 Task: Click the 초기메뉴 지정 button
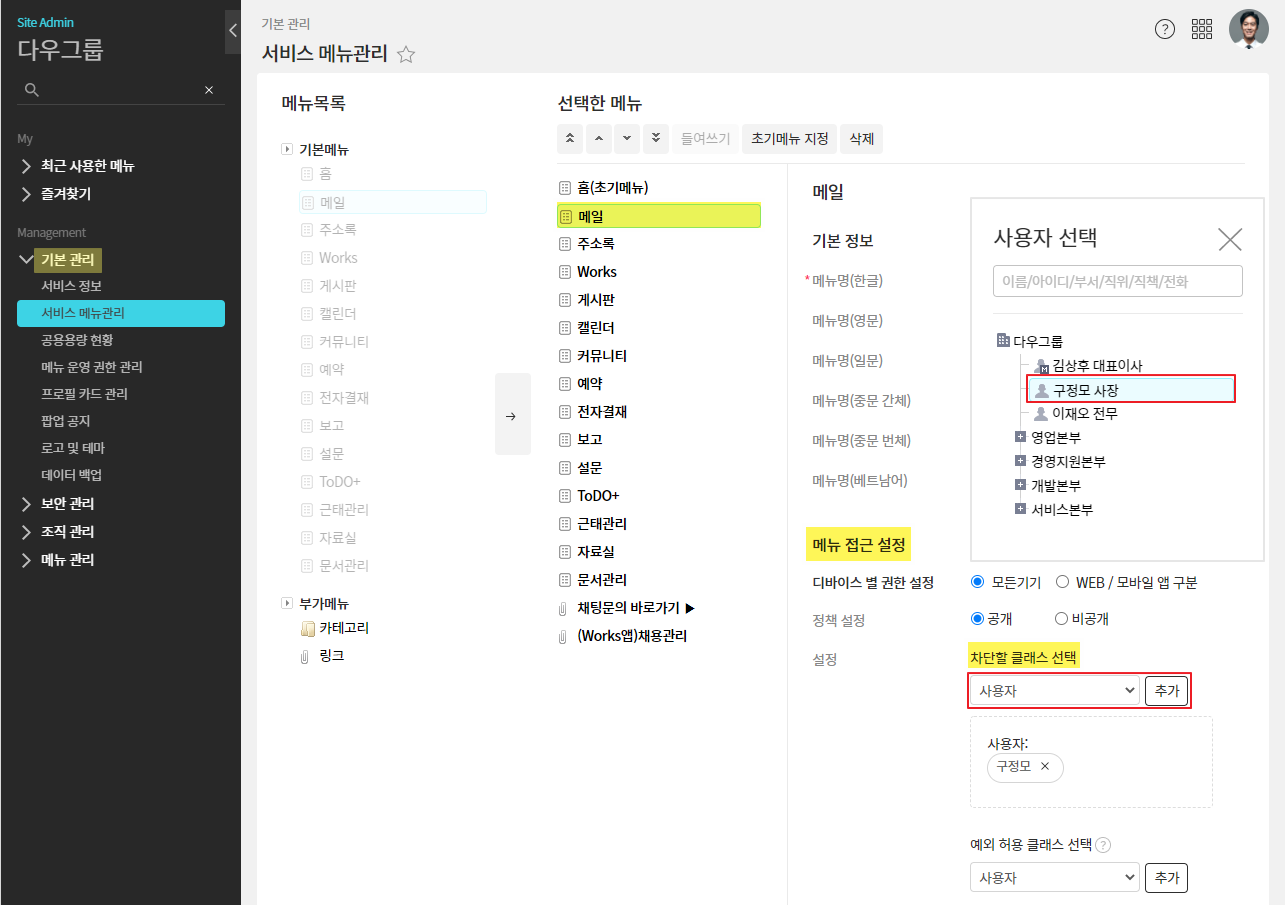tap(790, 138)
